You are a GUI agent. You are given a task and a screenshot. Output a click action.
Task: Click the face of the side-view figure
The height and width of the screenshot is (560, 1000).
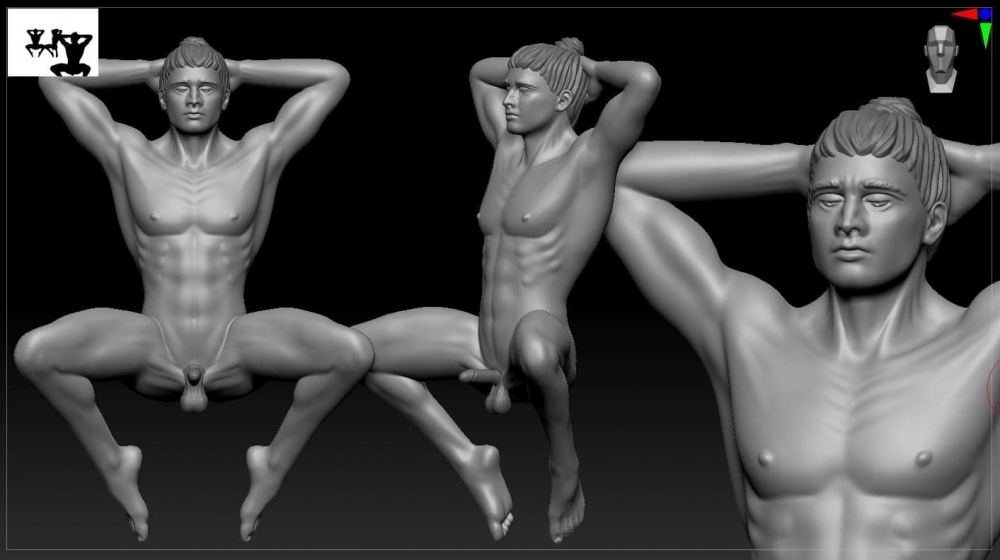pyautogui.click(x=522, y=102)
